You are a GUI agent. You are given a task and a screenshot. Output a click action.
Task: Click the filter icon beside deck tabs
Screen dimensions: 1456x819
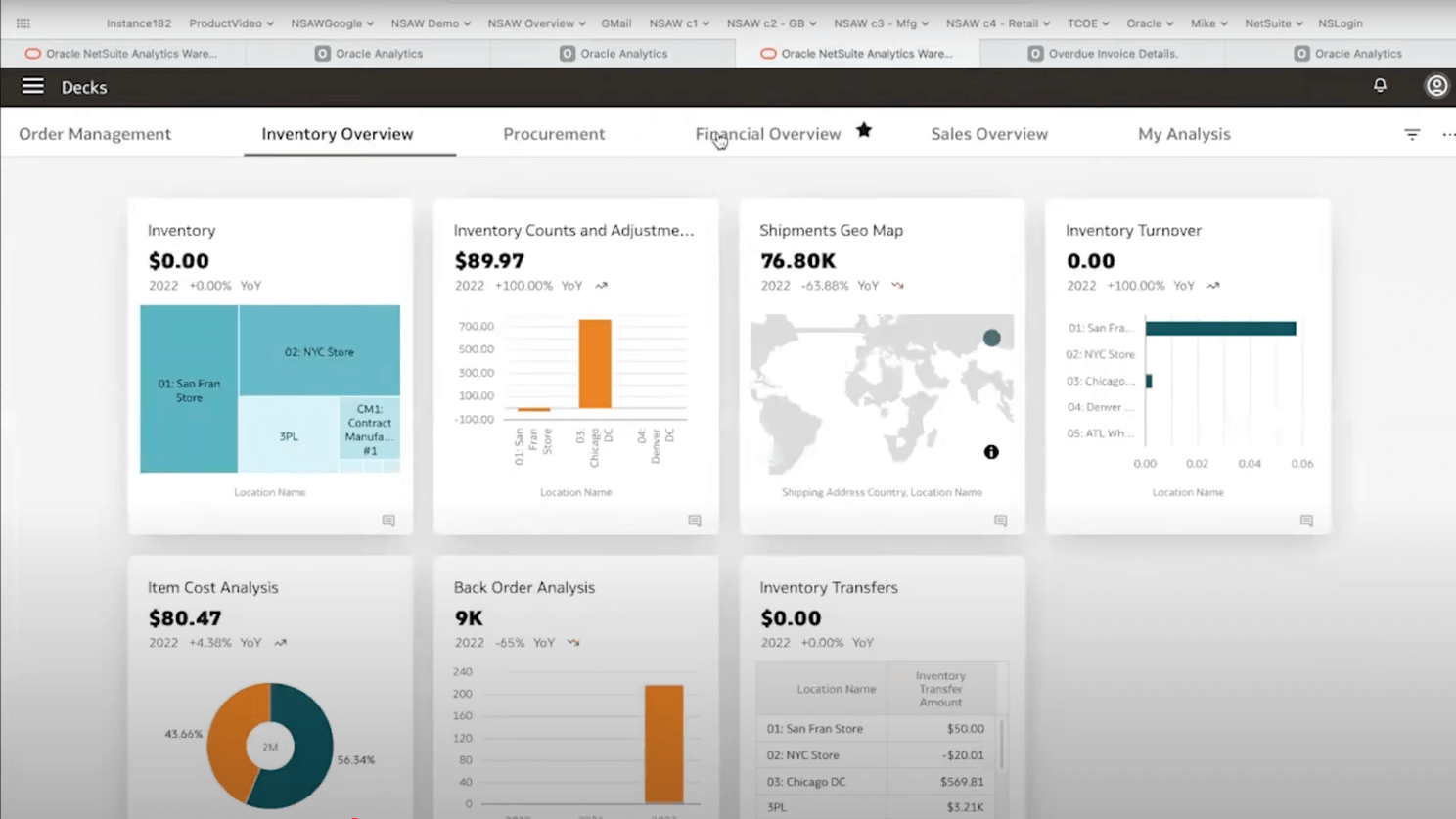1411,134
